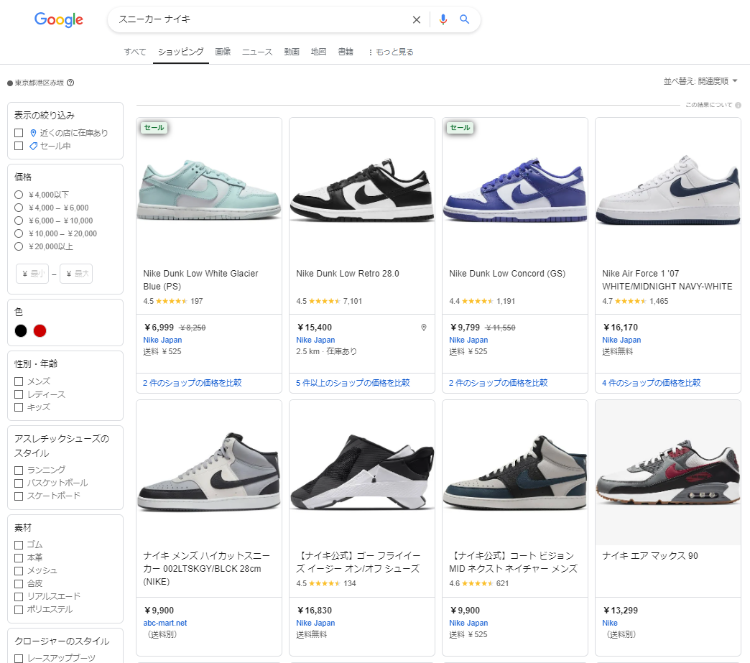750x663 pixels.
Task: Click the Google logo
Action: click(58, 20)
